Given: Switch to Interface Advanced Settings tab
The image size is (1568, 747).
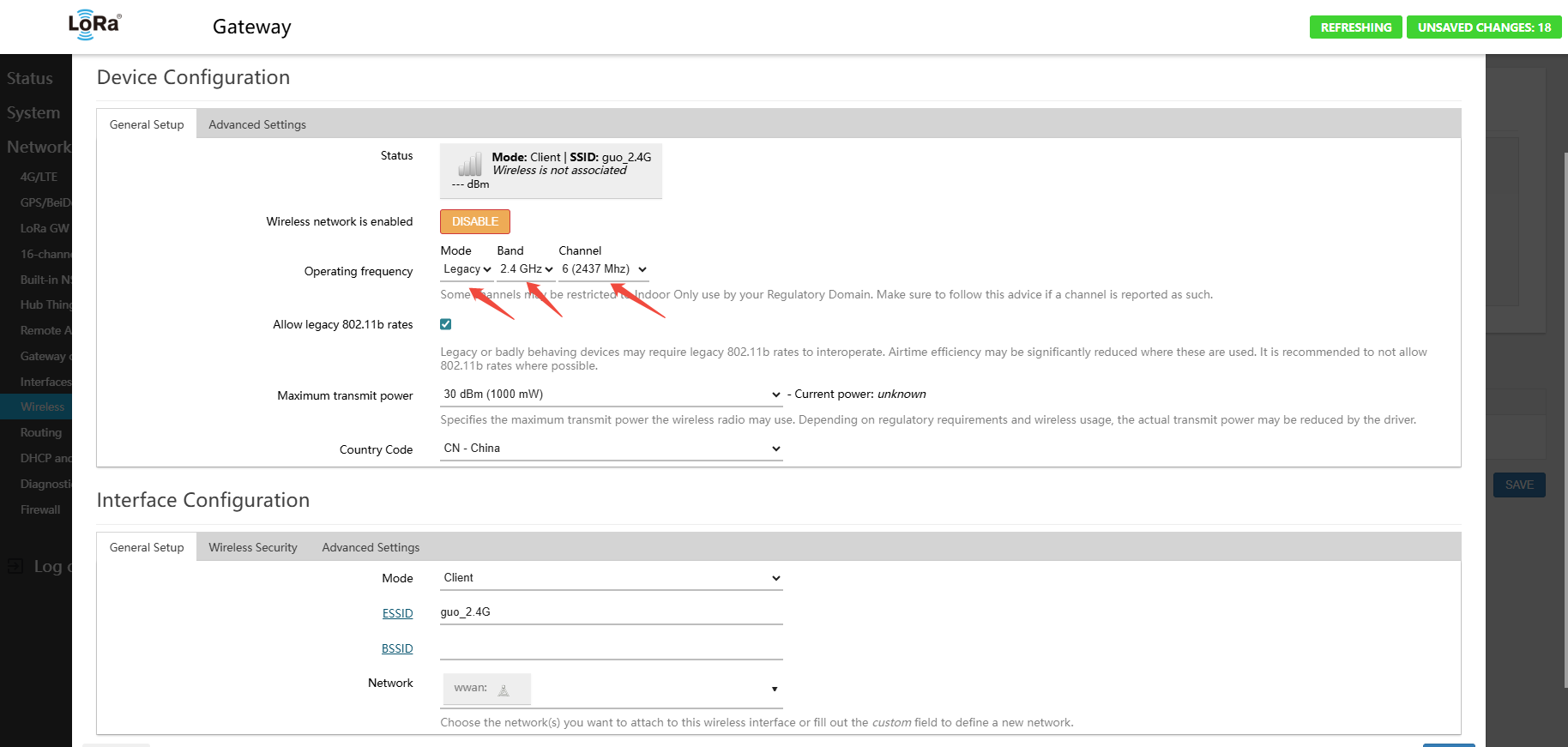Looking at the screenshot, I should [x=371, y=547].
